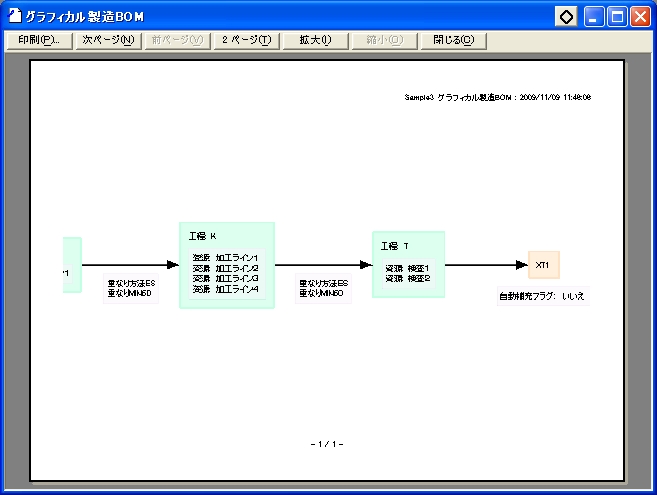657x495 pixels.
Task: Click the page number - 1 / 1 -
Action: coord(327,444)
